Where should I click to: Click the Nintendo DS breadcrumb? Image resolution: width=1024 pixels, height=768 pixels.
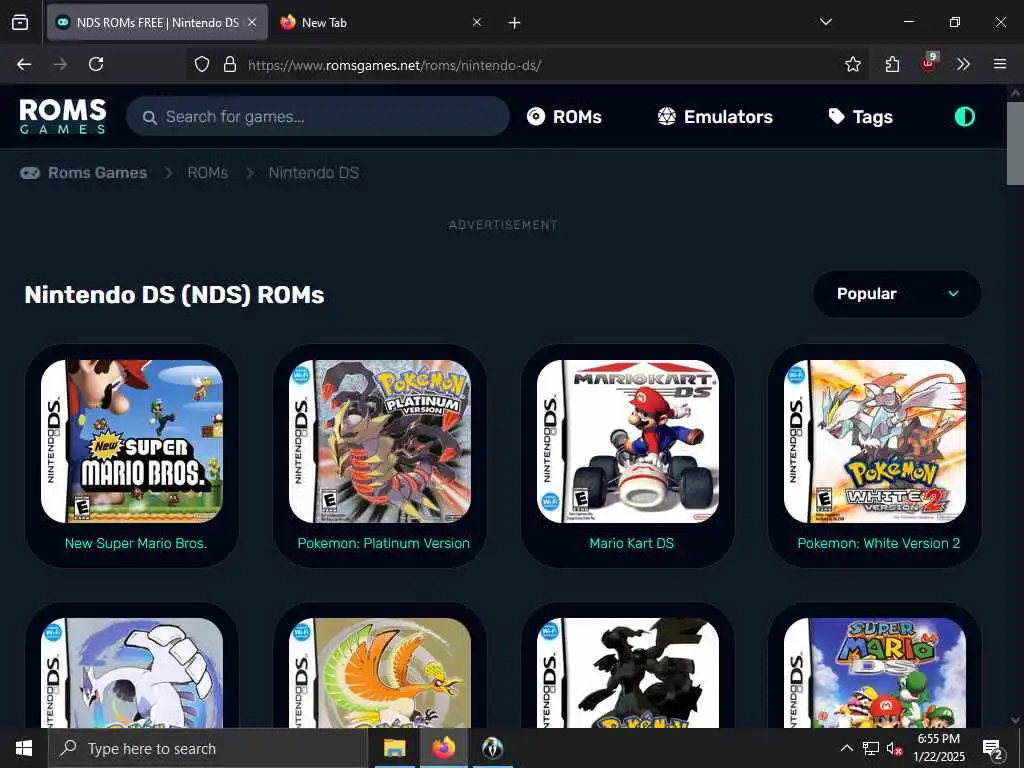[313, 172]
